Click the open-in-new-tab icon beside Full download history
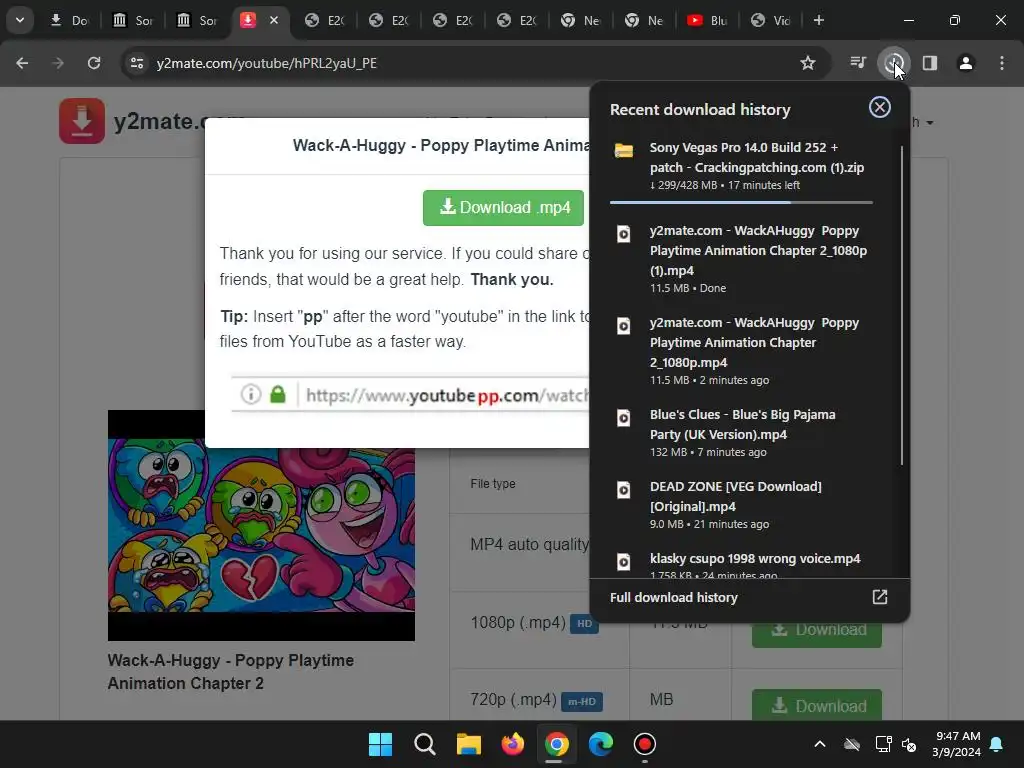 880,597
